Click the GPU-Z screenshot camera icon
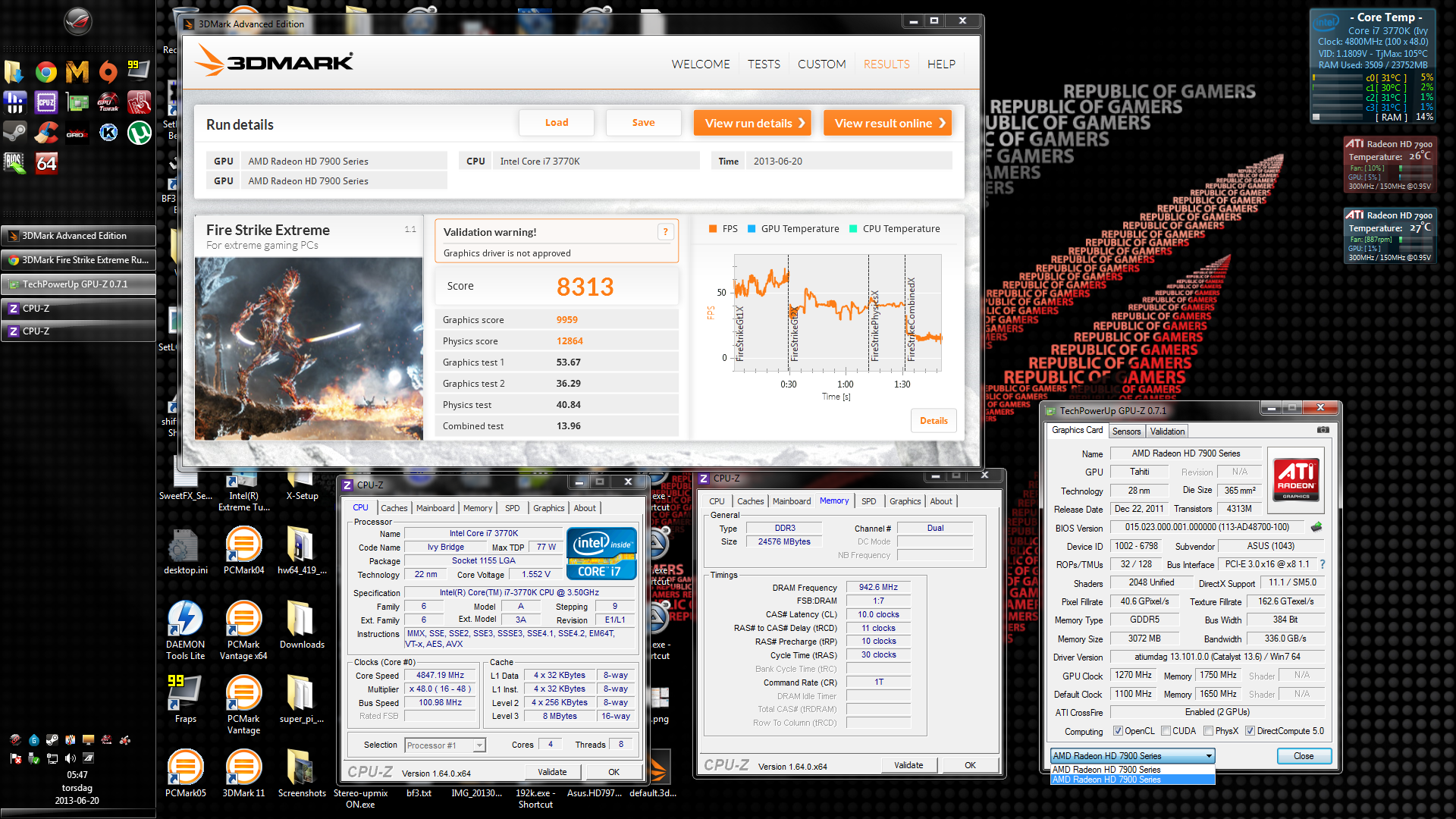The height and width of the screenshot is (819, 1456). [x=1323, y=430]
